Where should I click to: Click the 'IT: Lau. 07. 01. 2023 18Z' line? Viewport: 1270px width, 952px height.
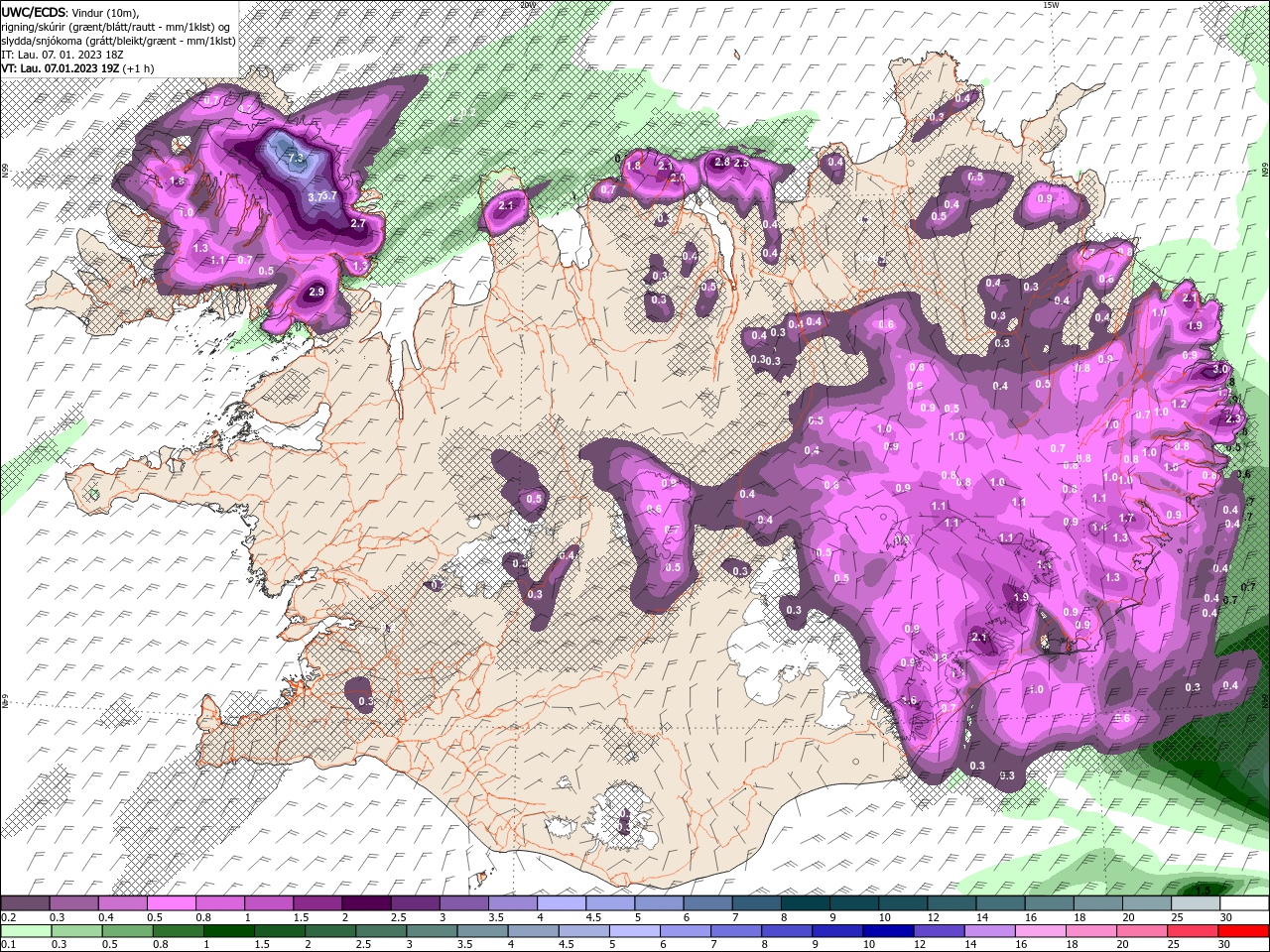coord(62,55)
